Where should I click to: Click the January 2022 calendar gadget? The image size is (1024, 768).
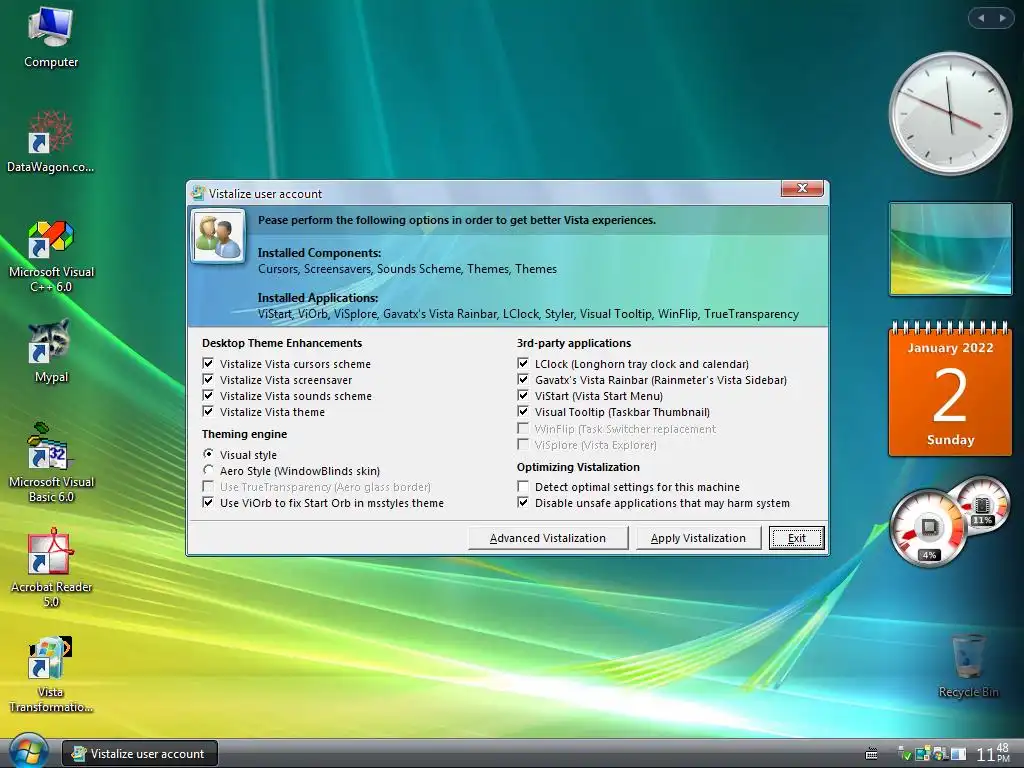950,388
